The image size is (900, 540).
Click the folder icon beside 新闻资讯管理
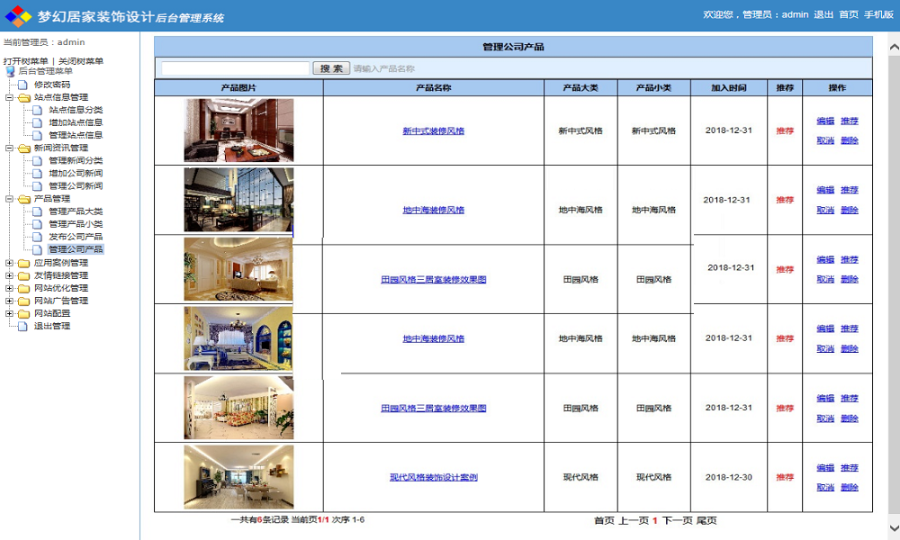tap(24, 148)
